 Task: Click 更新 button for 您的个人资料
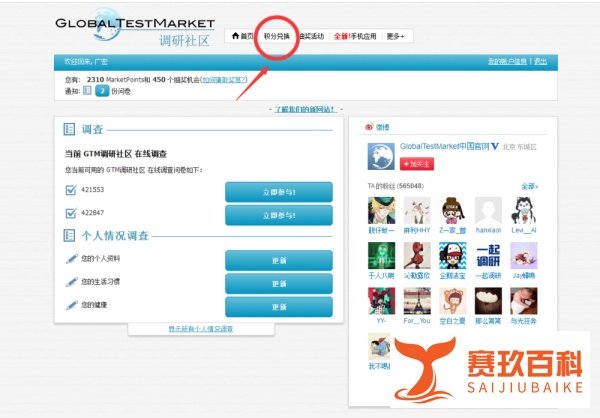(279, 260)
